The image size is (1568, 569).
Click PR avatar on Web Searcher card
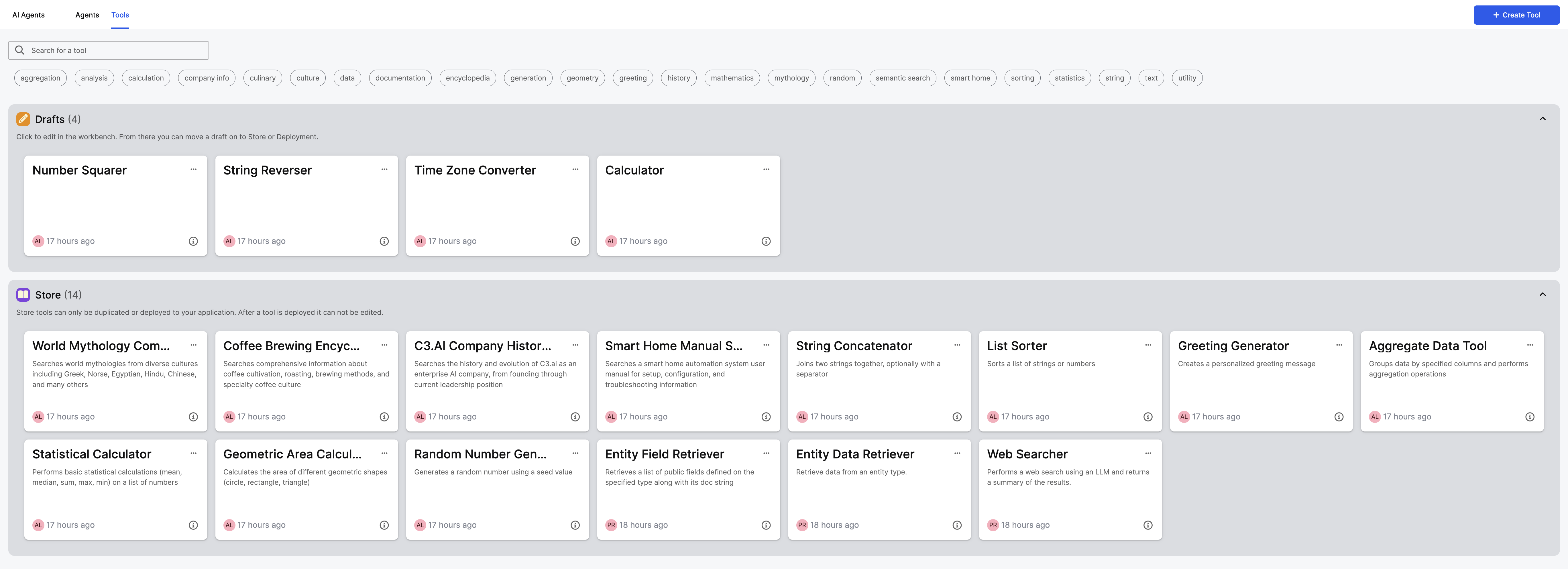pos(993,525)
